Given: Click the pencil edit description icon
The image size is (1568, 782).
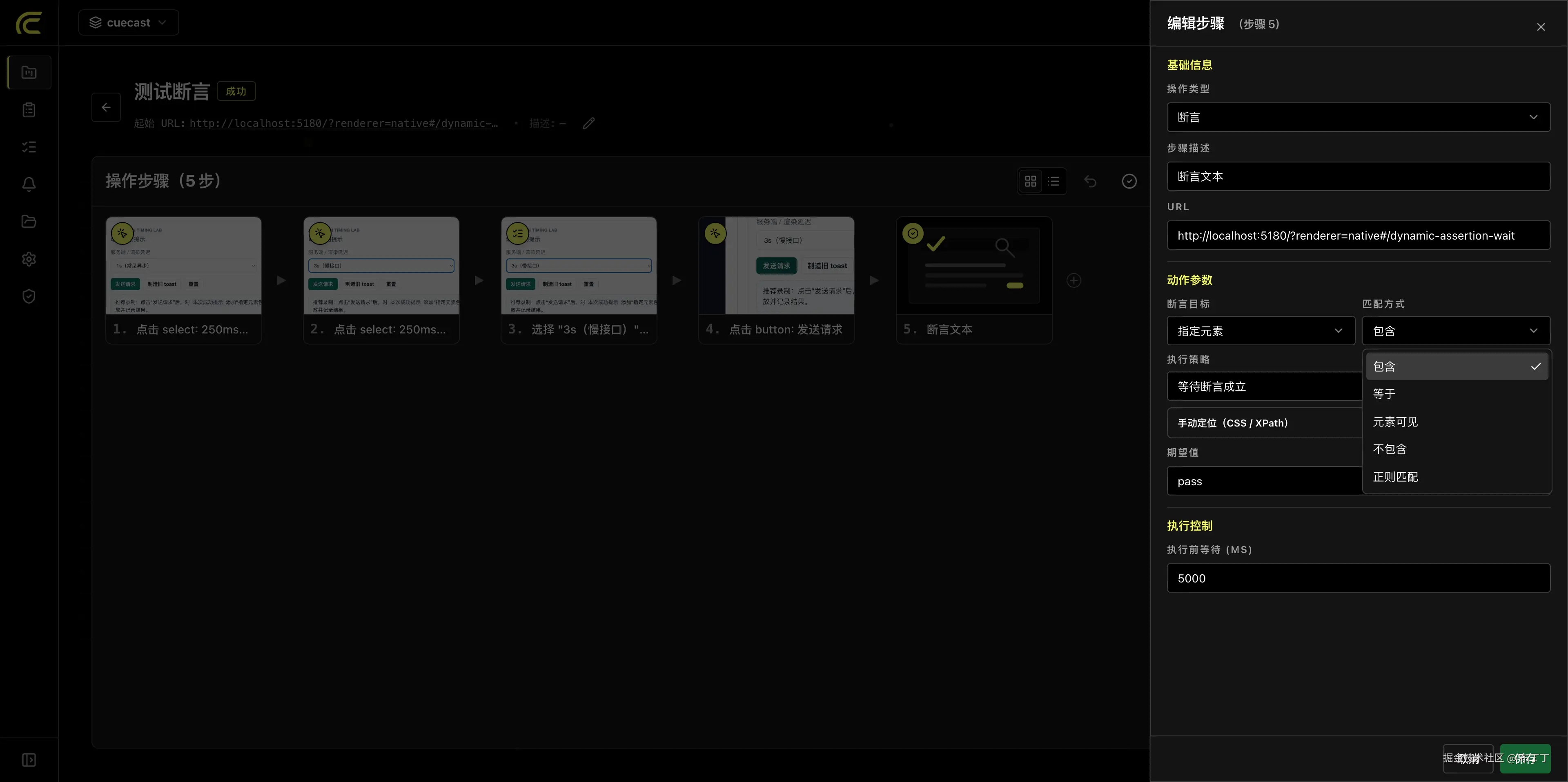Looking at the screenshot, I should click(588, 124).
